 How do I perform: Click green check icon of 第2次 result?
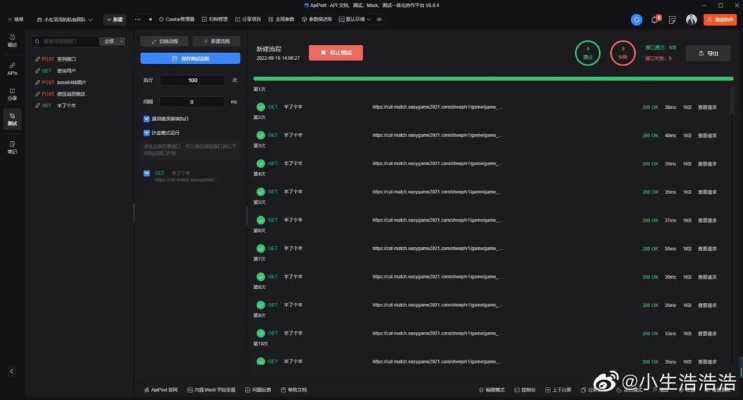pyautogui.click(x=261, y=135)
